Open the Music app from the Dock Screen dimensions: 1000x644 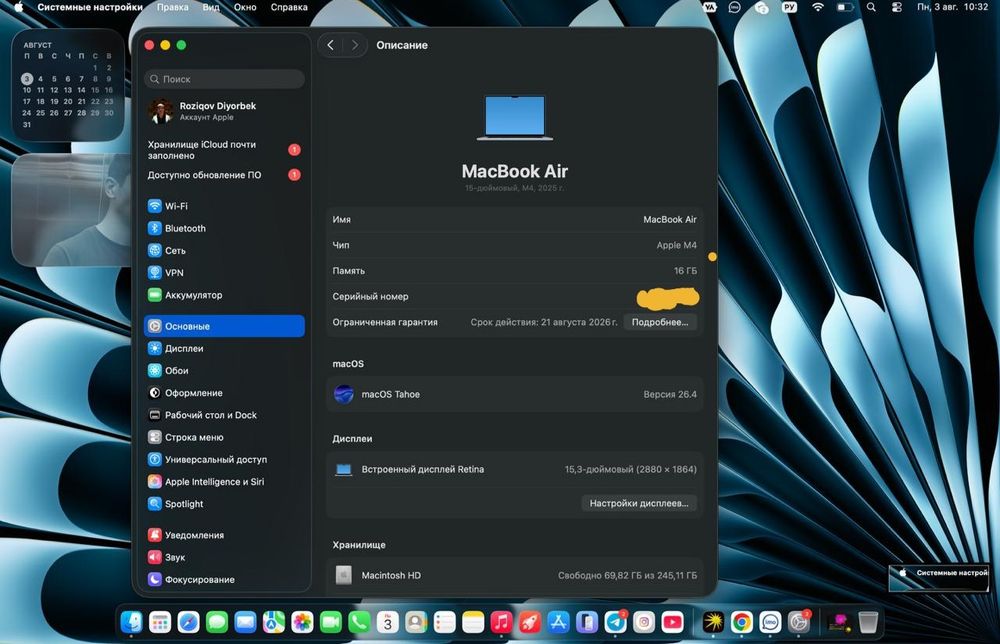click(501, 622)
